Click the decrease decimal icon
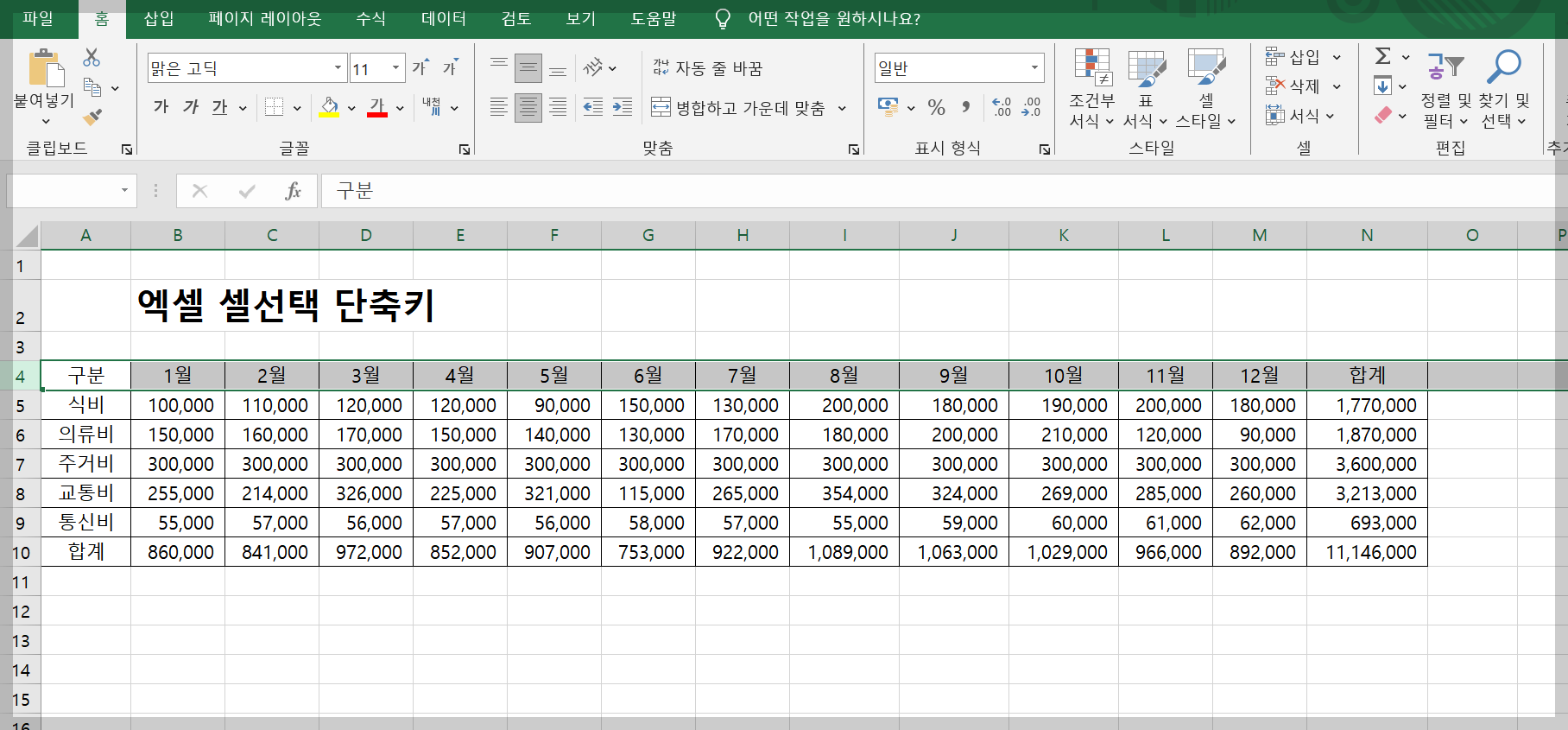Image resolution: width=1568 pixels, height=730 pixels. click(x=1031, y=107)
